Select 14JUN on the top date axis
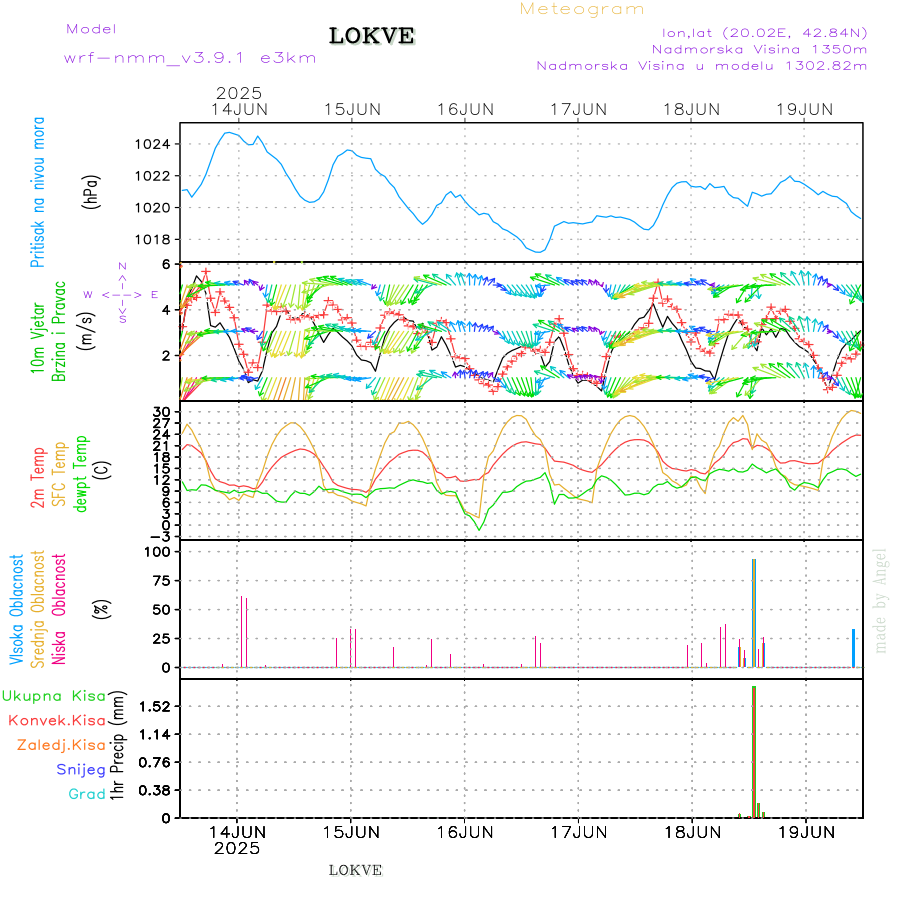Screen dimensions: 900x900 (x=238, y=108)
